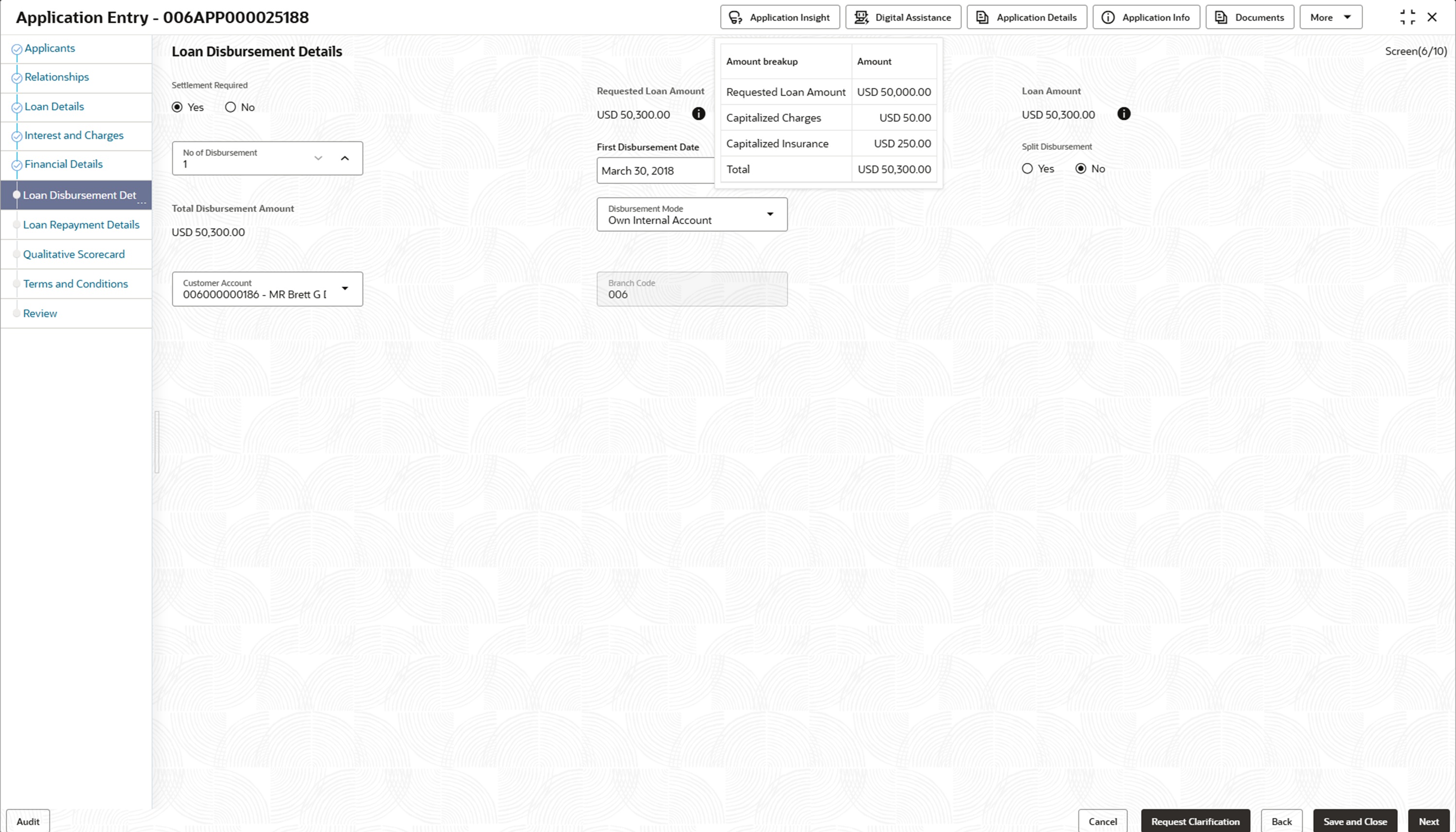Navigate to Interest and Charges step
Screen dimensions: 1456x832
(74, 135)
